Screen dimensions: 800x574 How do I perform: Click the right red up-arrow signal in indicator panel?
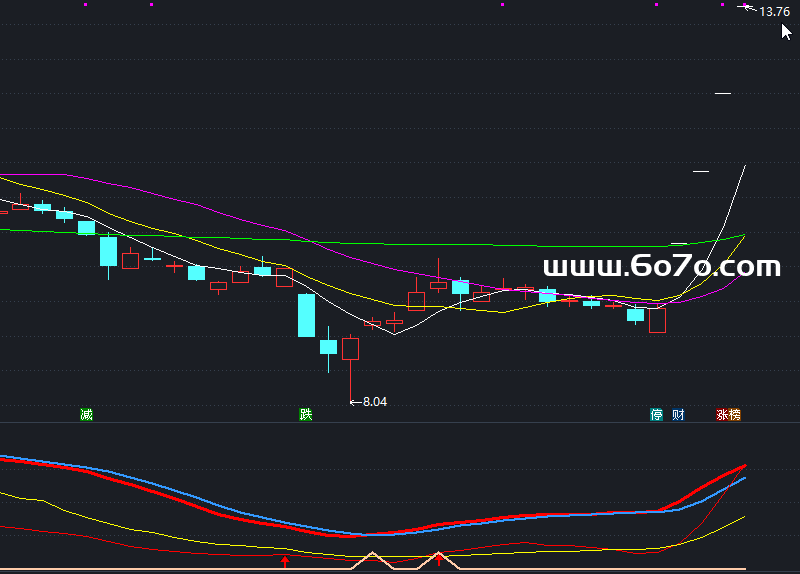(x=438, y=559)
